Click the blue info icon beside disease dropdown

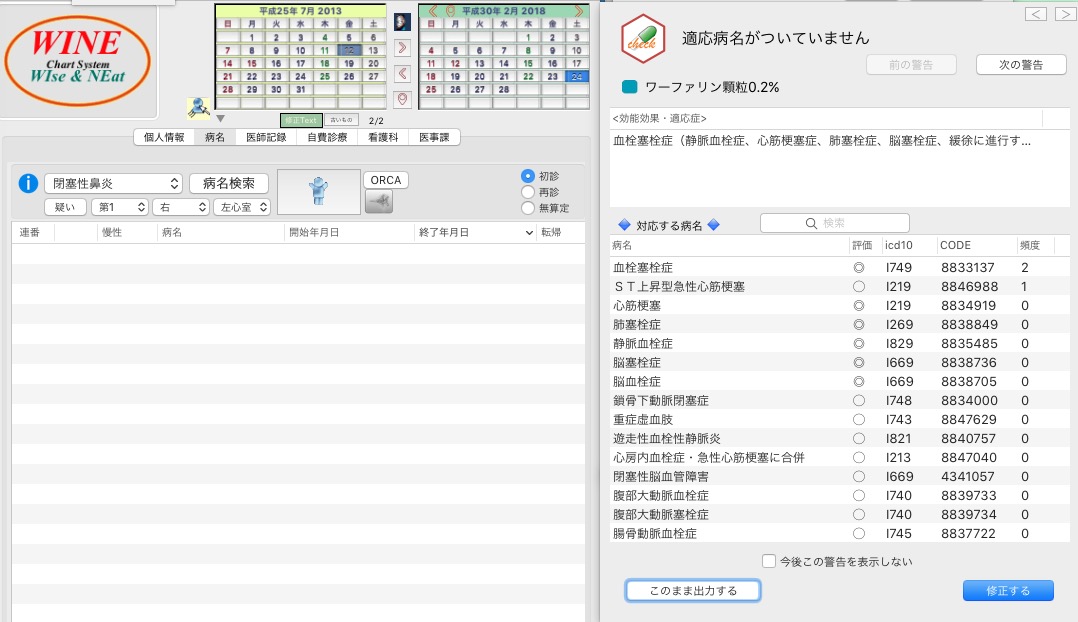pos(29,183)
